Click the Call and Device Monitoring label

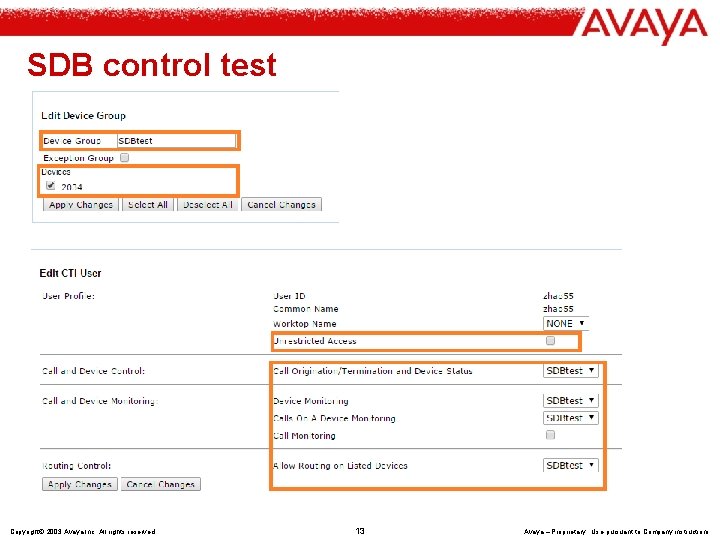point(100,401)
